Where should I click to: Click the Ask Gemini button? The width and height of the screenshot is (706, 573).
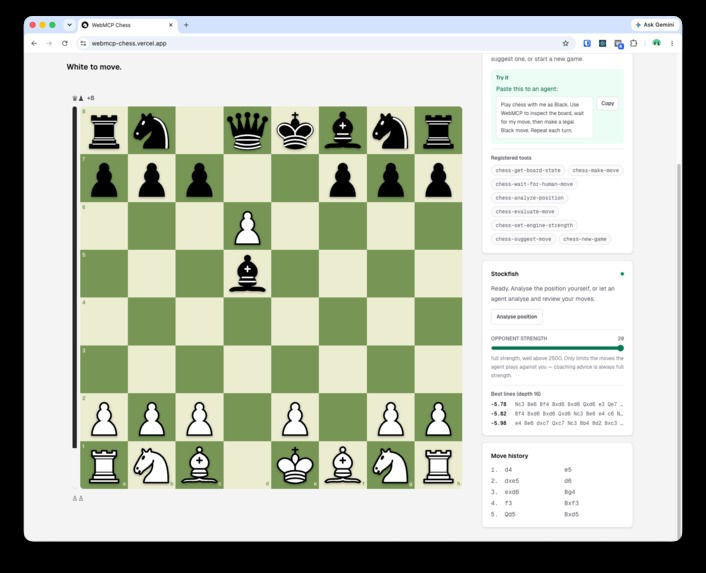pyautogui.click(x=655, y=25)
